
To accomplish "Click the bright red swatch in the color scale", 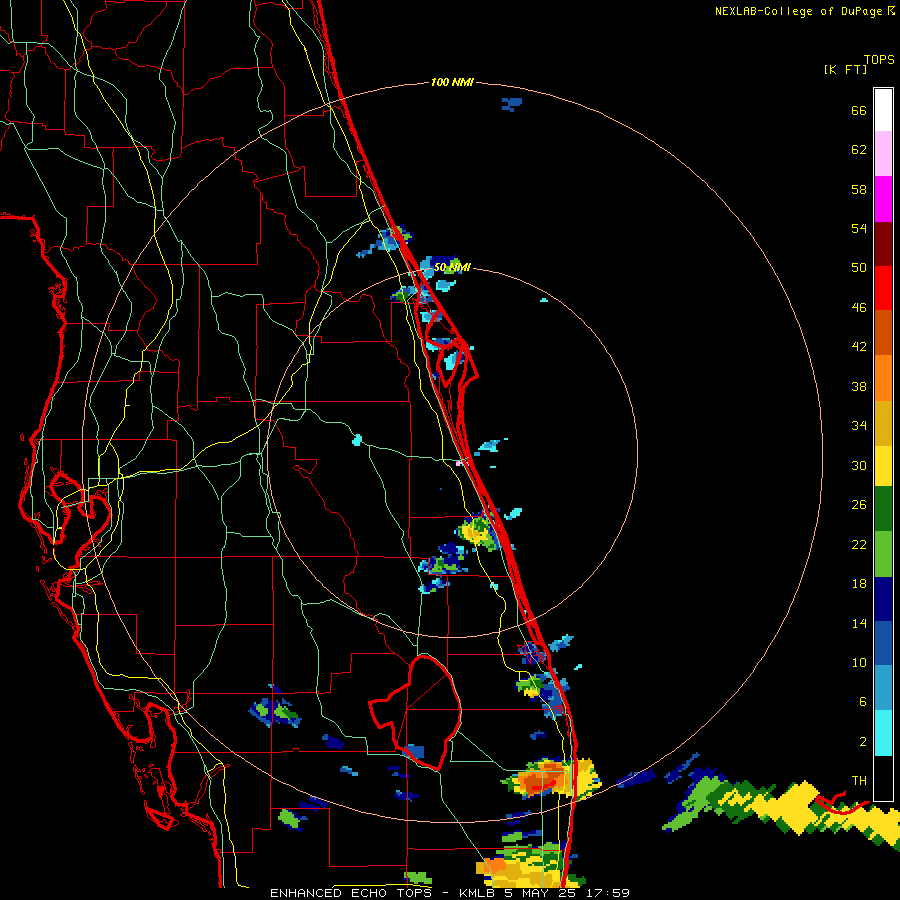I will (883, 288).
